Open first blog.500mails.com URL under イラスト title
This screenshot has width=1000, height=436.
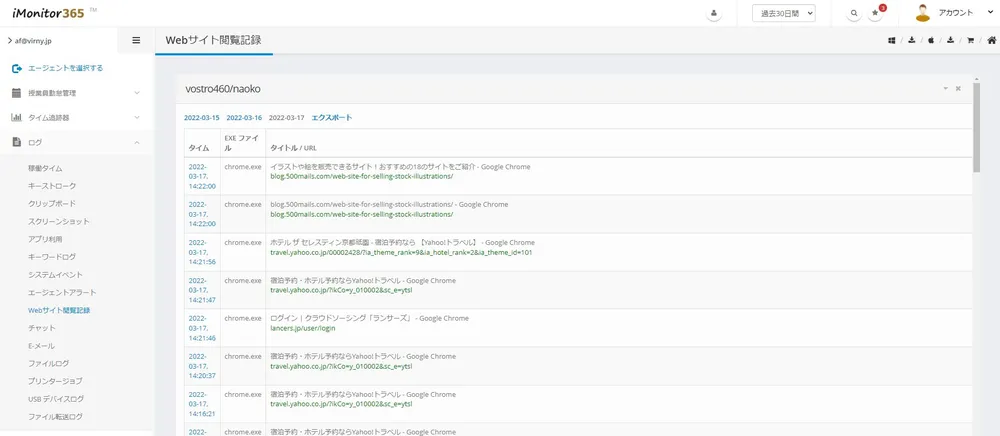(362, 177)
